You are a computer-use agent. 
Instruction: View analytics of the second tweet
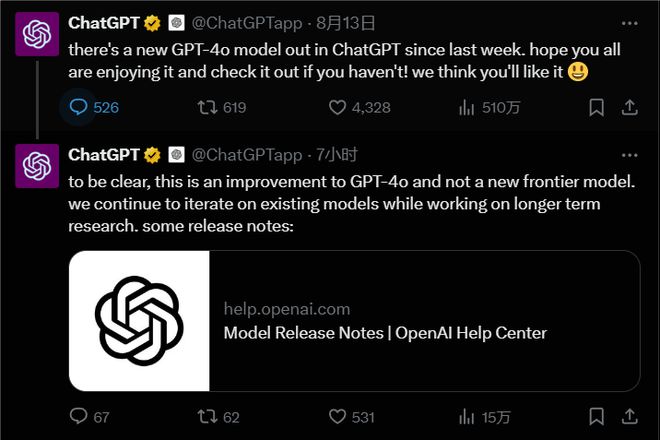click(467, 416)
